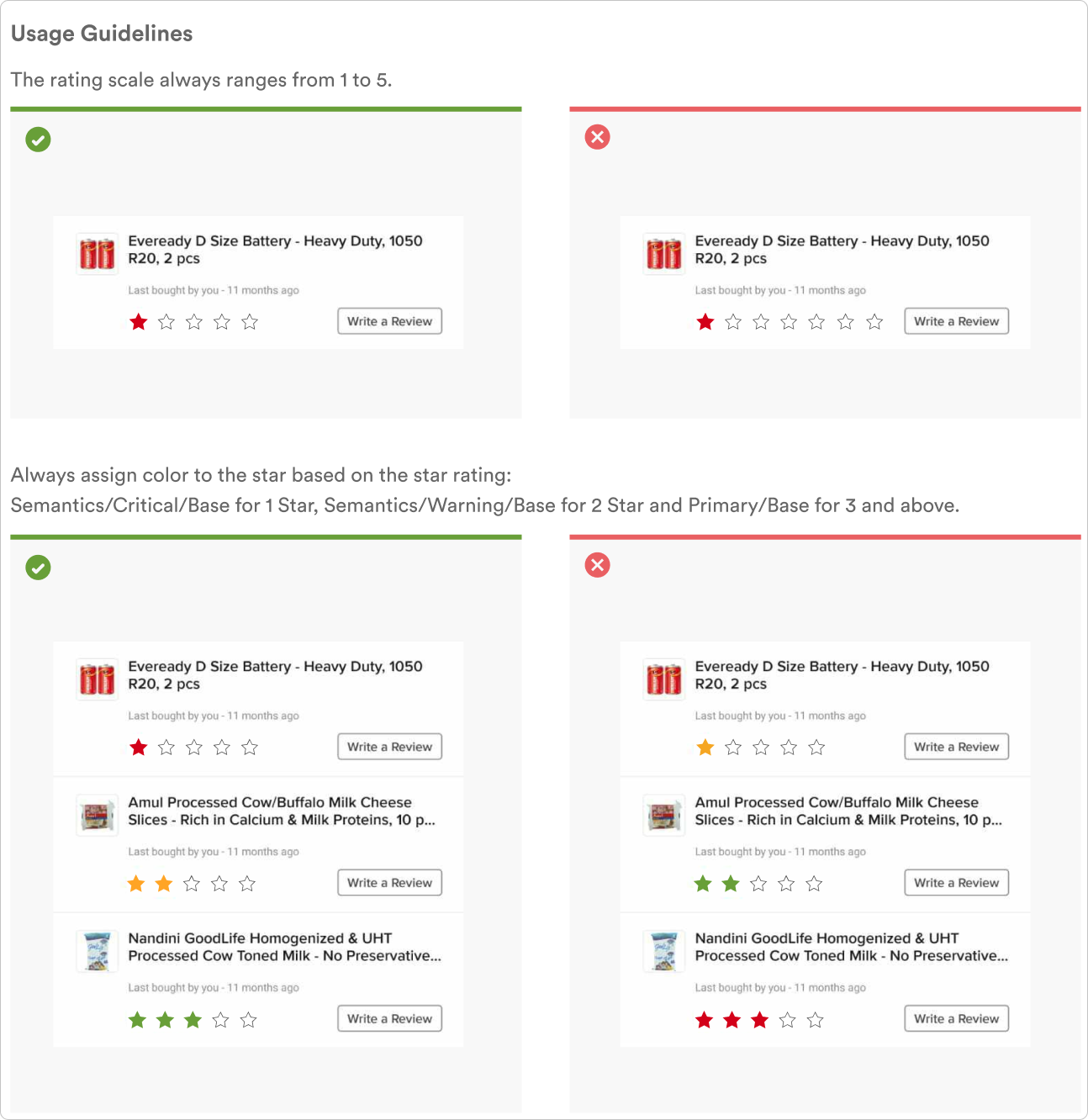Select red first star in top-left battery card
Viewport: 1088px width, 1120px height.
click(x=139, y=321)
